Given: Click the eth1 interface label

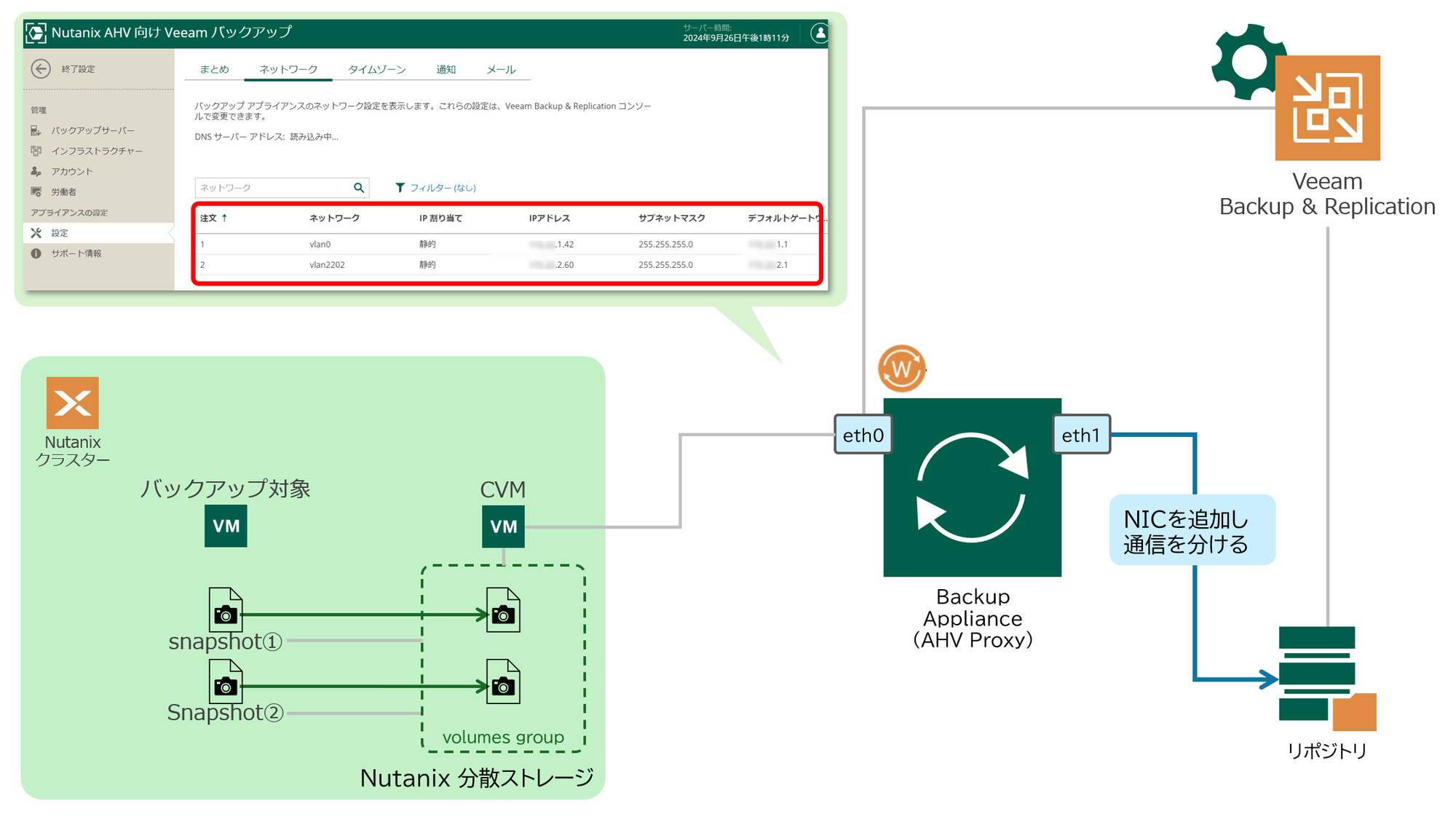Looking at the screenshot, I should [x=1081, y=435].
